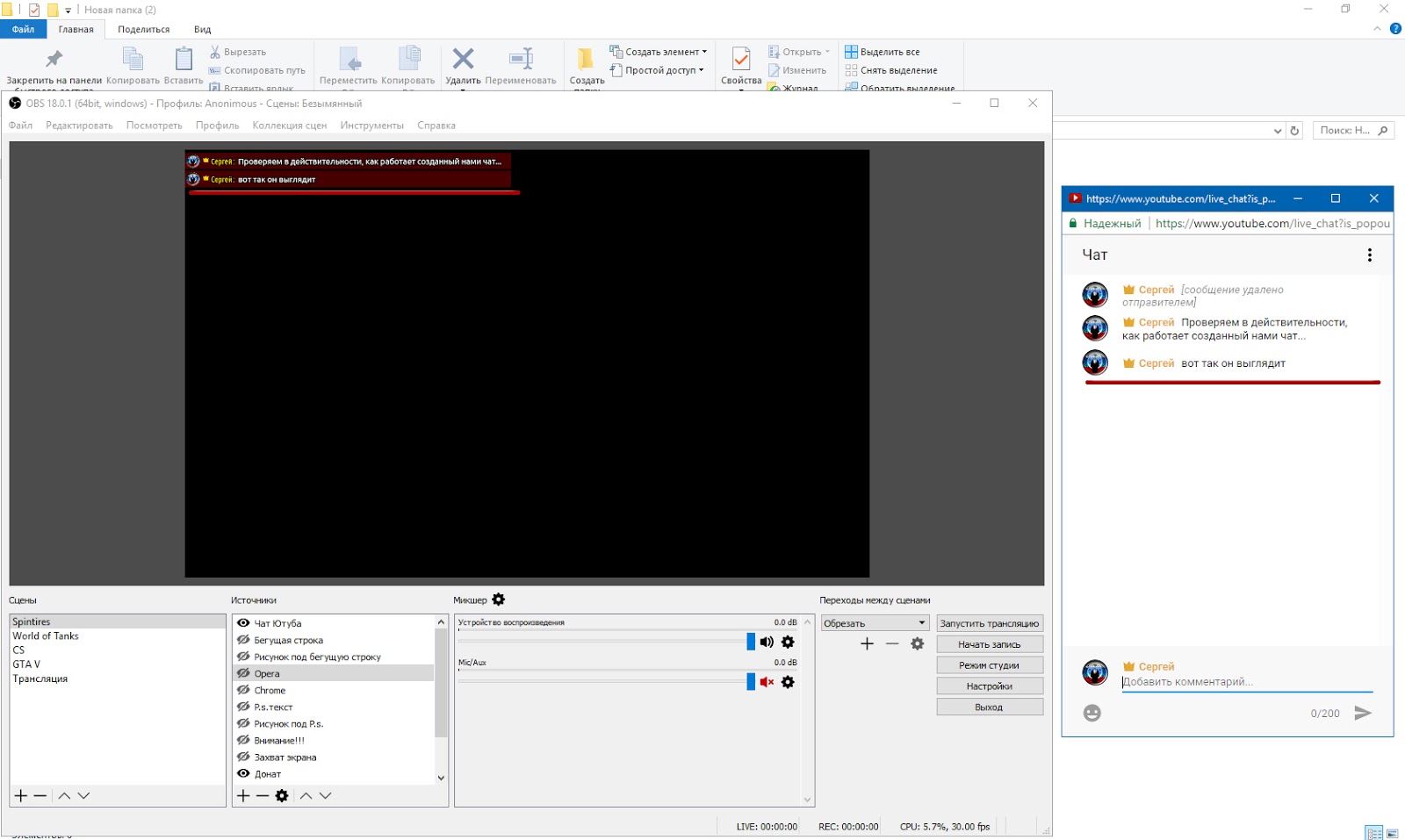Viewport: 1405px width, 840px height.
Task: Move the selected source down in Источники
Action: point(325,796)
